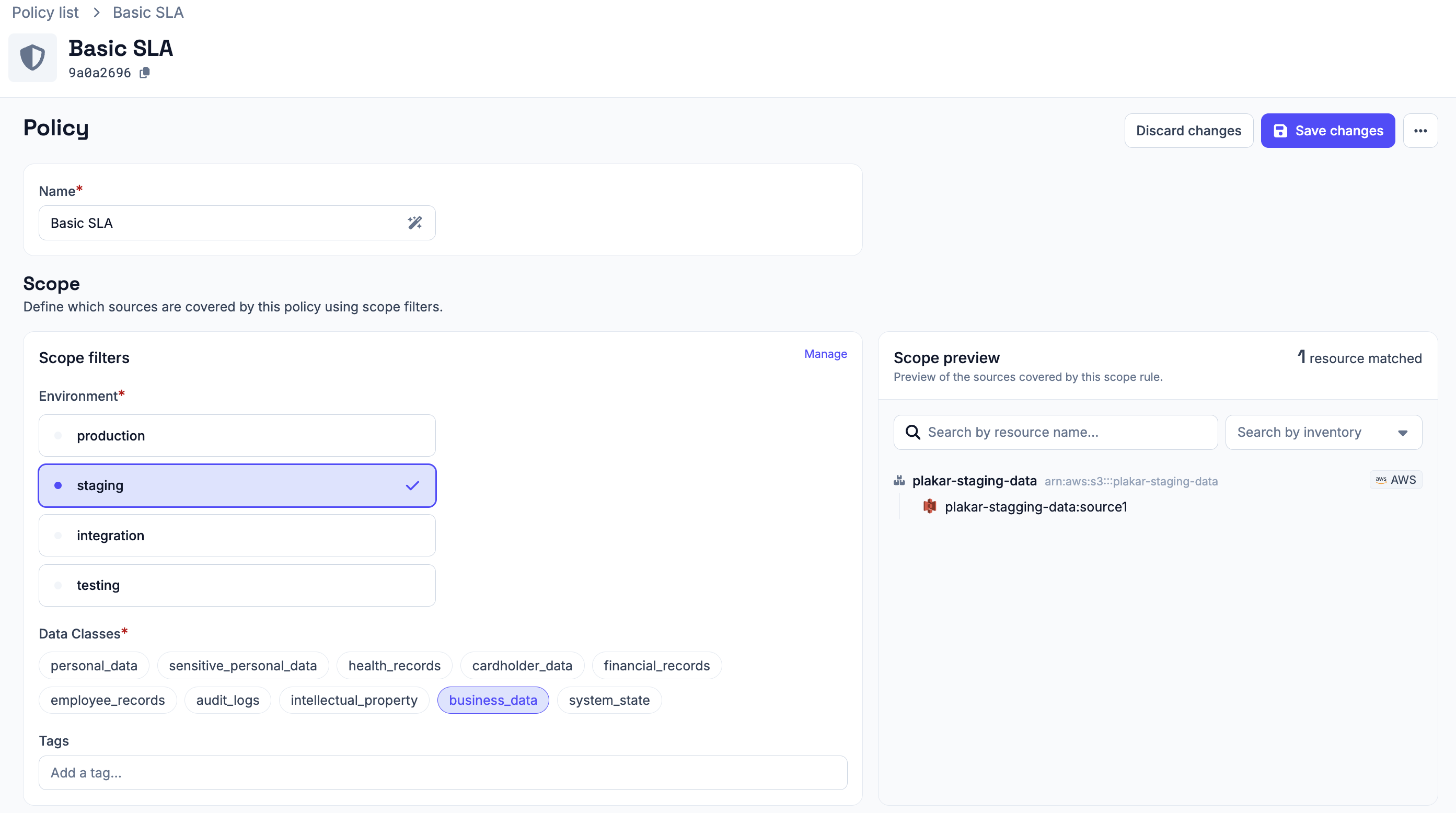Screen dimensions: 1456x813
Task: Toggle the audit_logs data class
Action: tap(228, 700)
